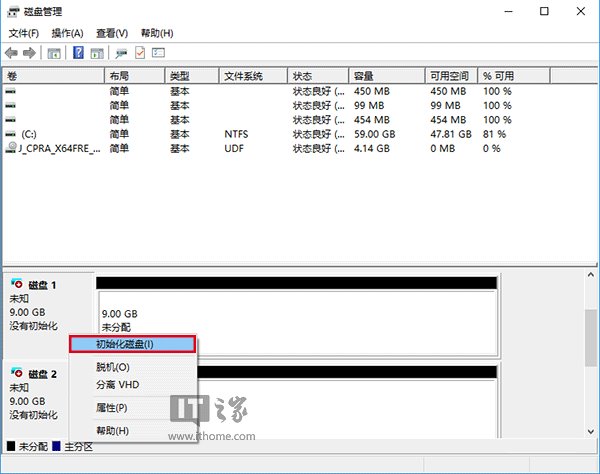
Task: Open the 查看(V) menu
Action: (x=112, y=33)
